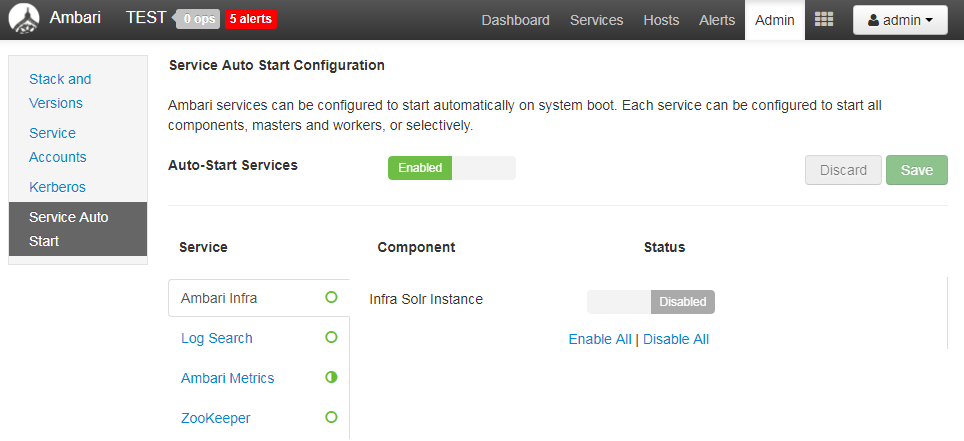This screenshot has height=441, width=964.
Task: Click the Save button
Action: tap(917, 170)
